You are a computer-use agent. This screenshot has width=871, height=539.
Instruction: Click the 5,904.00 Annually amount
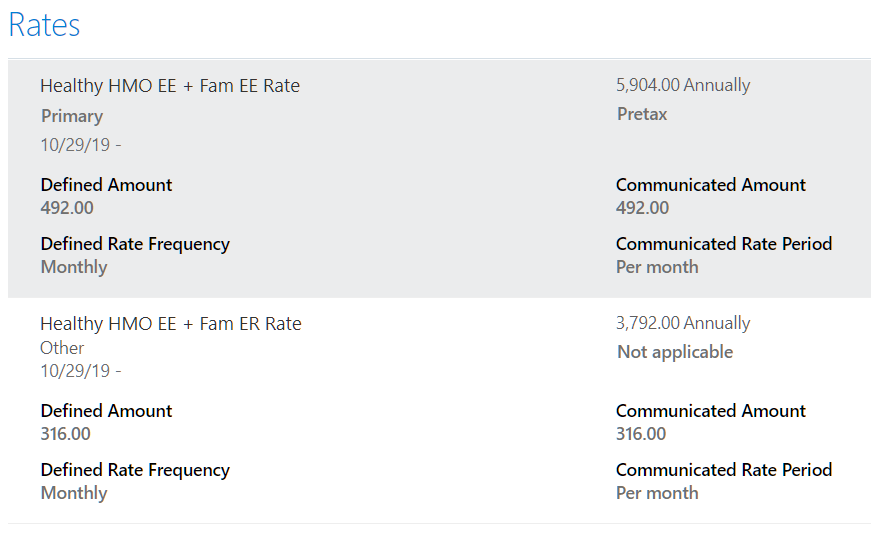click(683, 85)
